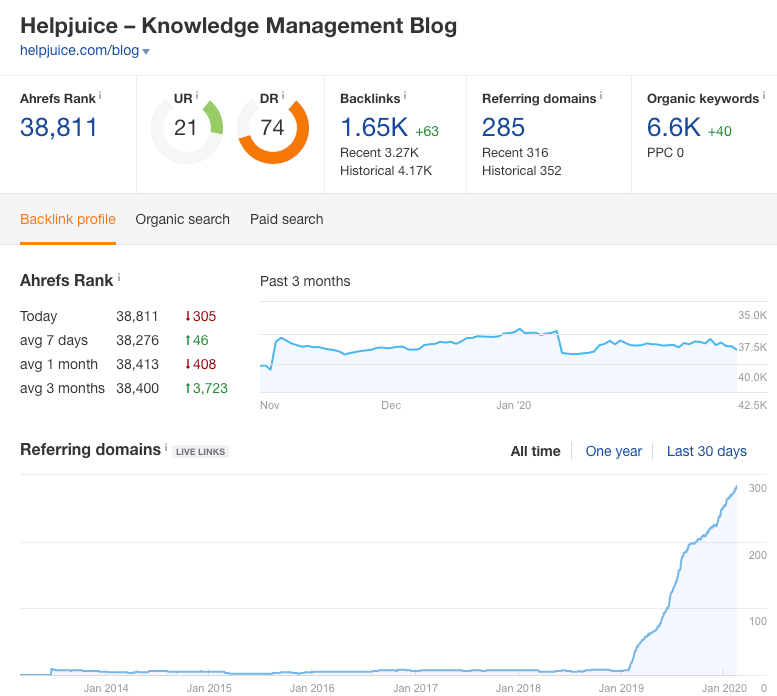
Task: Click the Today rank change 305
Action: tap(200, 316)
